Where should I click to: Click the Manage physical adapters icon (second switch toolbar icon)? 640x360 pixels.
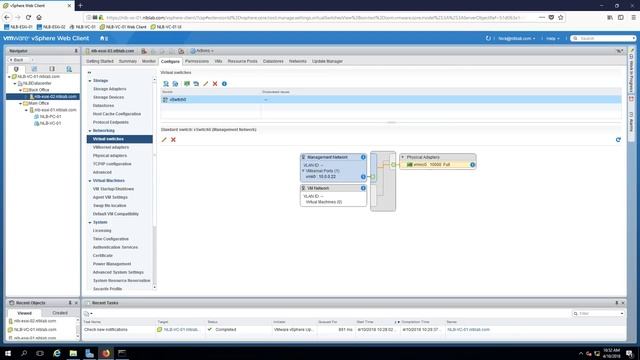(176, 84)
